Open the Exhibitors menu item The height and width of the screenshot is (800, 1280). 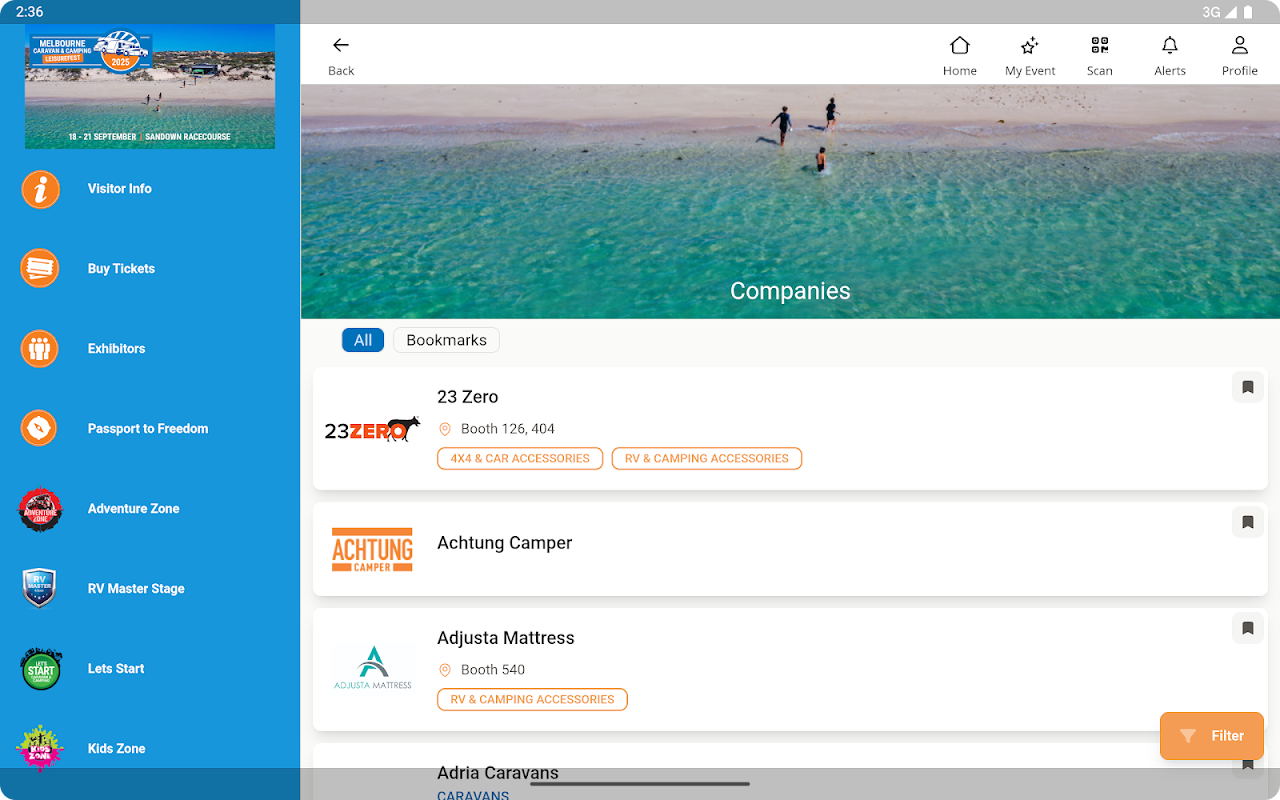150,348
